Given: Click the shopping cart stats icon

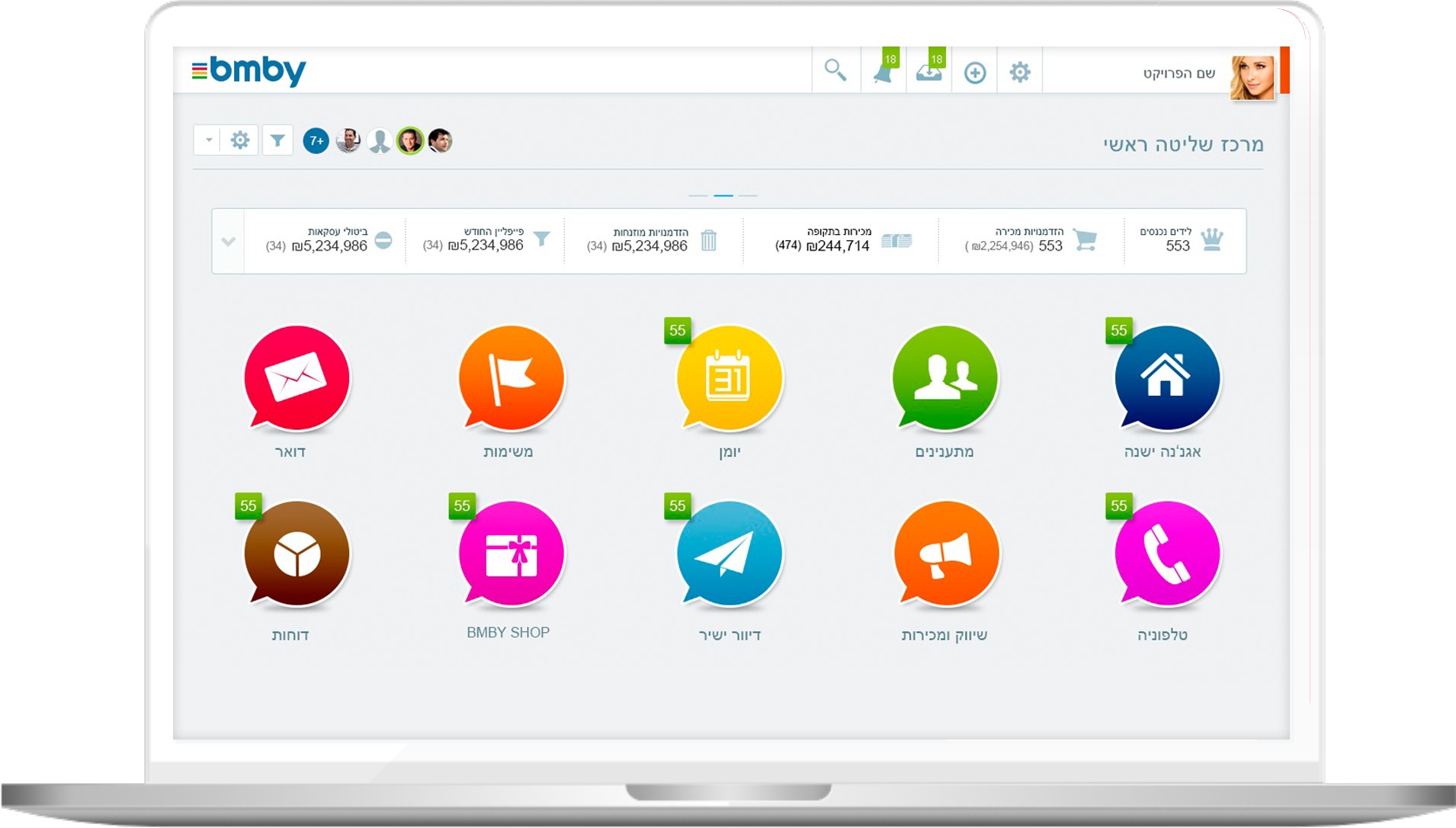Looking at the screenshot, I should tap(1085, 240).
